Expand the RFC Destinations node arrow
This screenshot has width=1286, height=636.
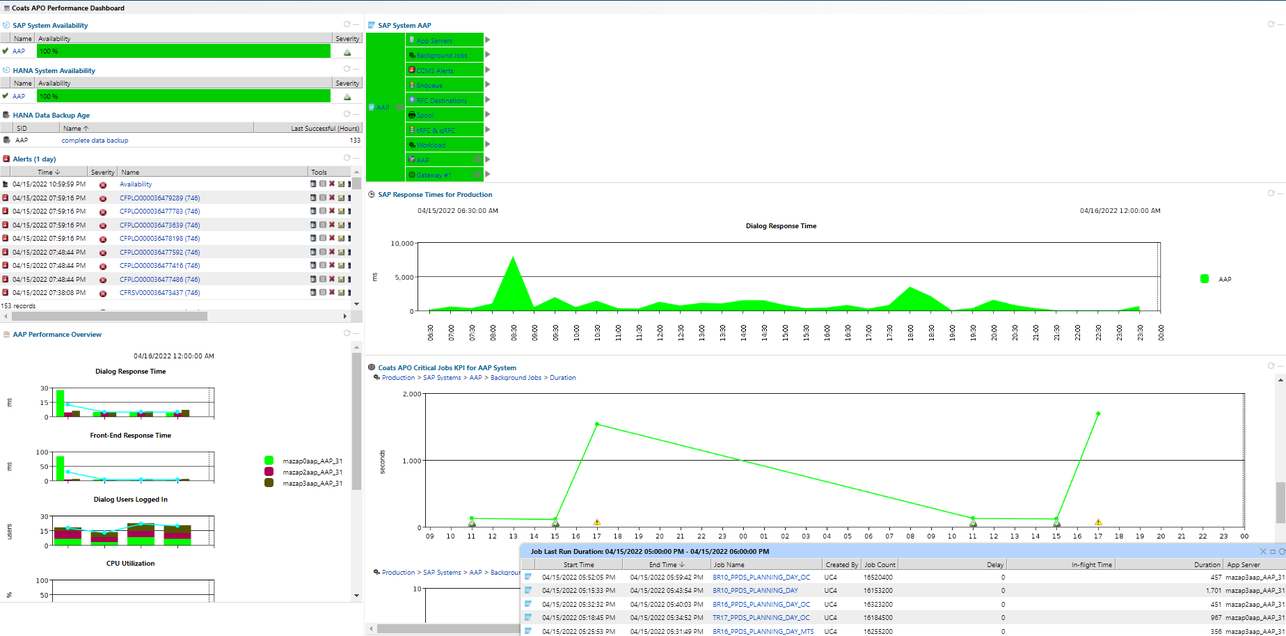[488, 100]
